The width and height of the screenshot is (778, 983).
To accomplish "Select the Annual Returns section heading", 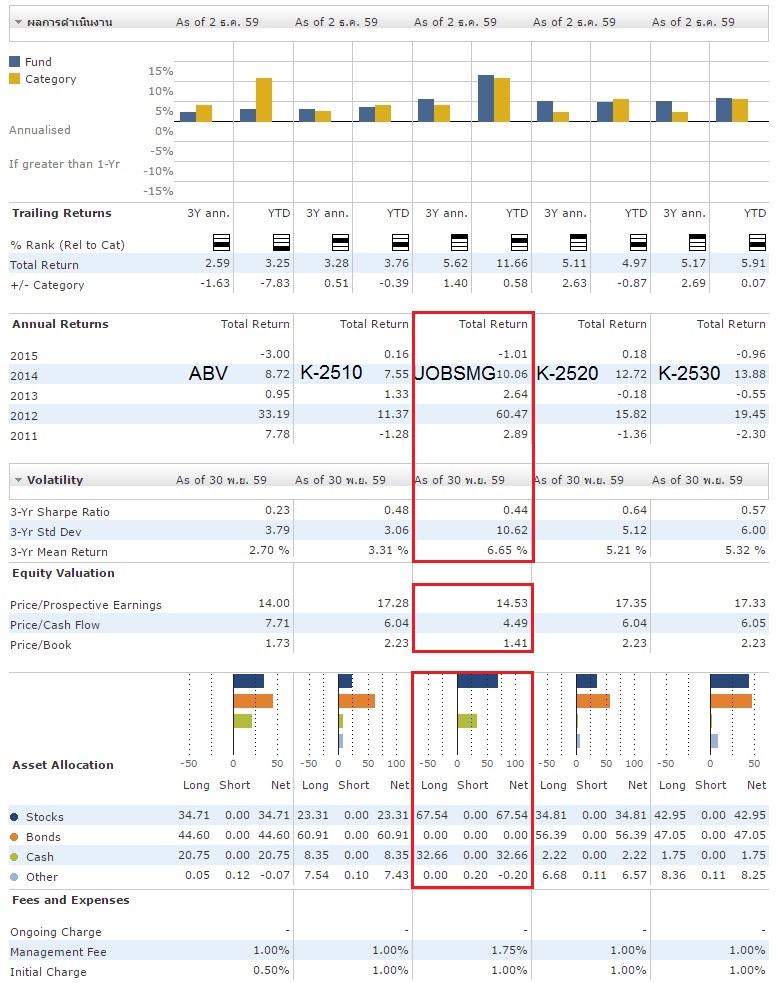I will (x=60, y=324).
